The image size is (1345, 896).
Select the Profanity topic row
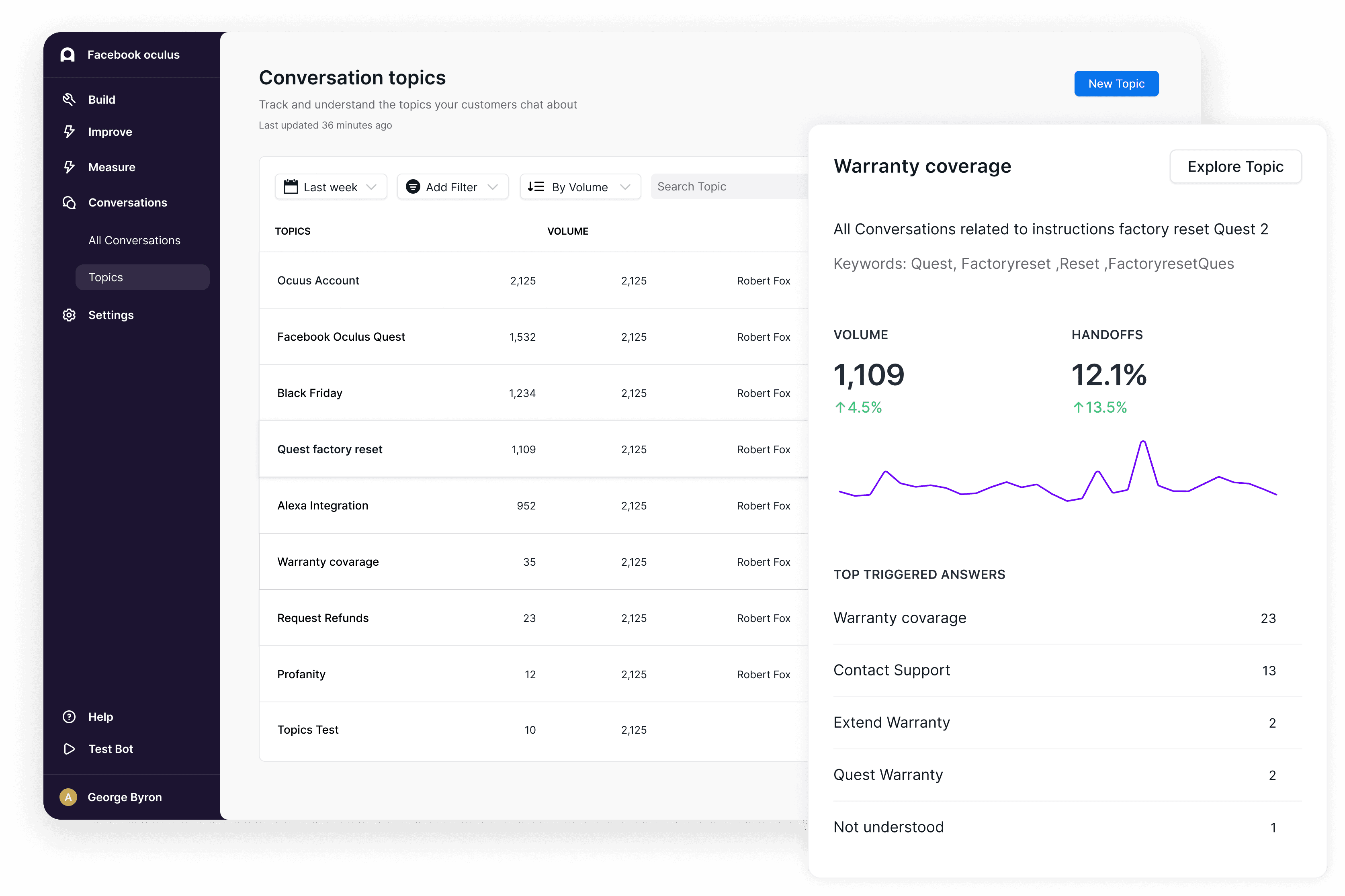[x=534, y=674]
